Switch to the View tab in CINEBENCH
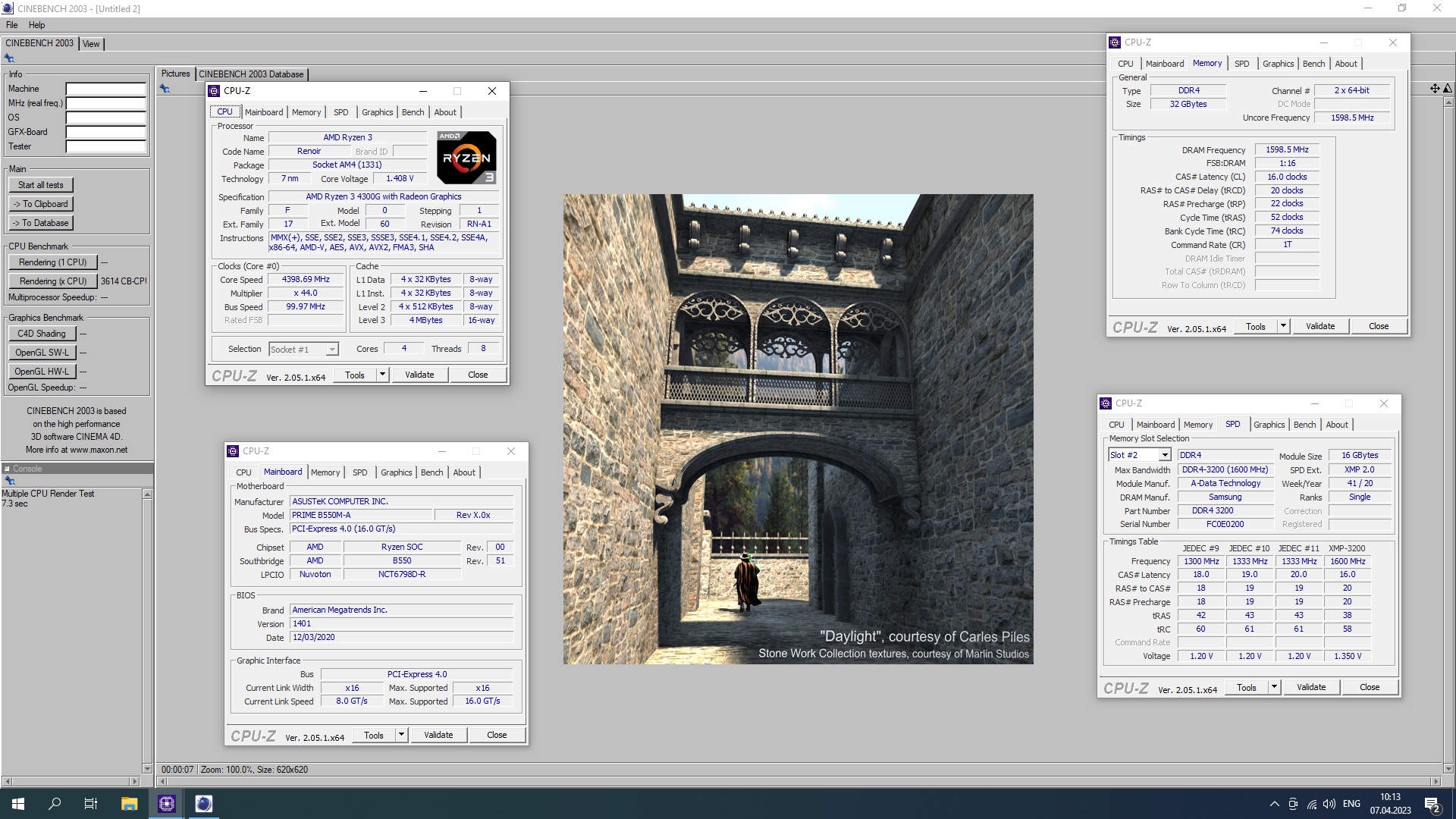The height and width of the screenshot is (819, 1456). 91,44
